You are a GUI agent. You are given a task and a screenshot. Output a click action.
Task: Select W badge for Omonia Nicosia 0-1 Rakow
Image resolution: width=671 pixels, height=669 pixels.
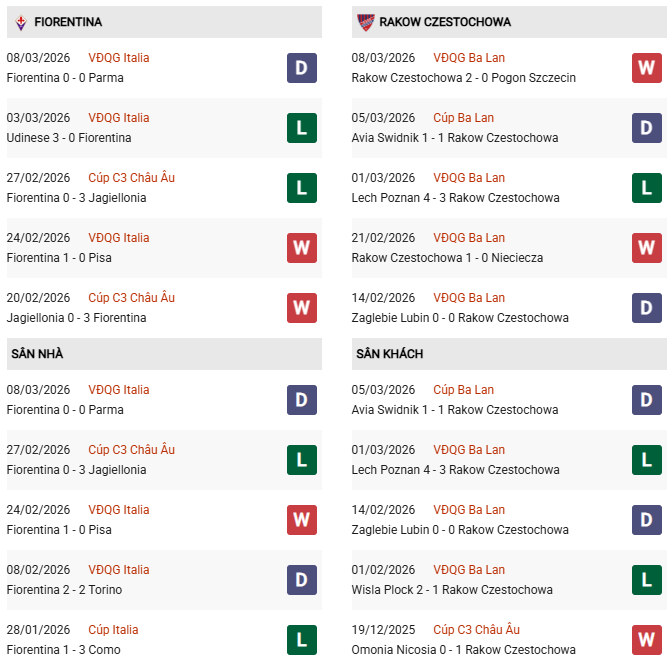click(x=647, y=640)
